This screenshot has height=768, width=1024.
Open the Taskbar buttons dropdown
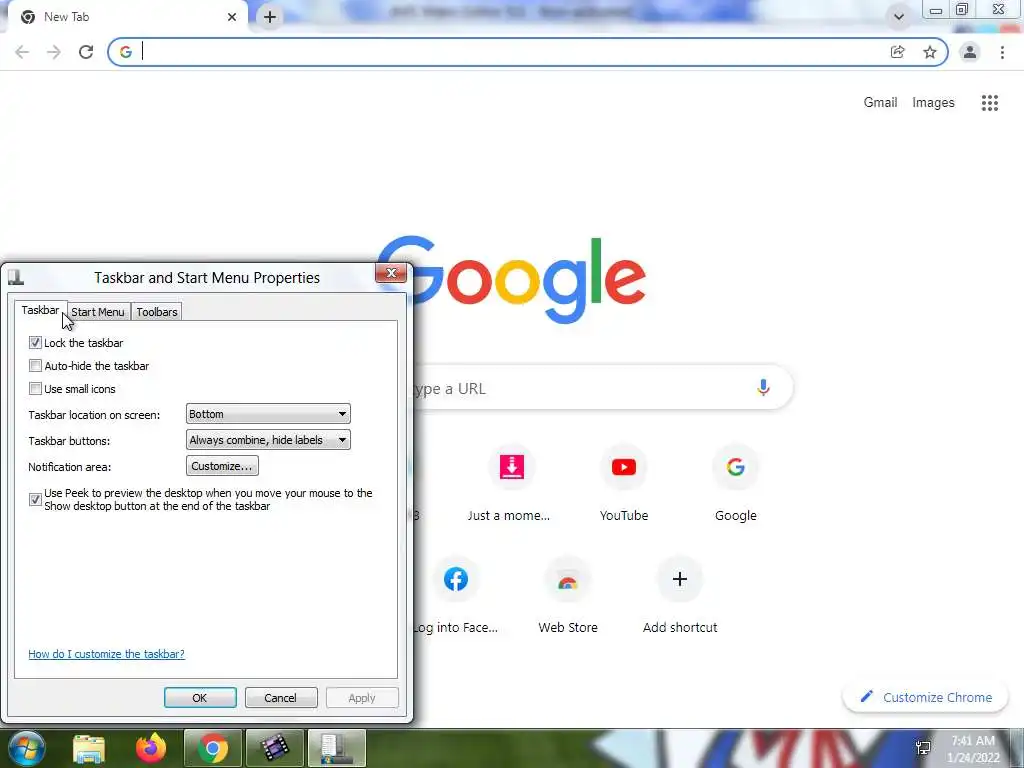tap(268, 440)
